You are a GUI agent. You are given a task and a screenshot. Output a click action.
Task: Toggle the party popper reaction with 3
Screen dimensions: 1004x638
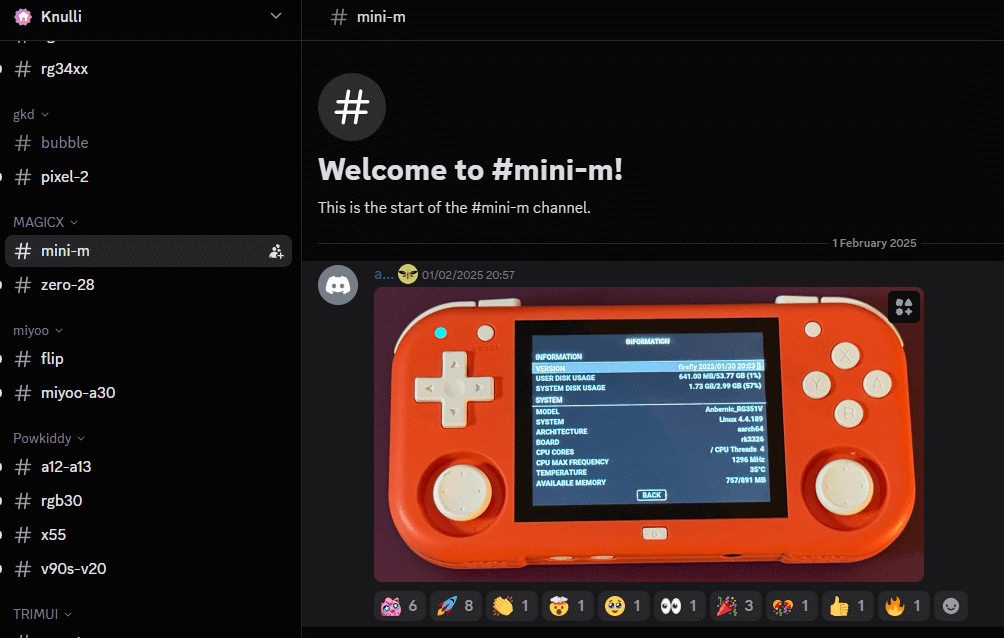click(735, 606)
